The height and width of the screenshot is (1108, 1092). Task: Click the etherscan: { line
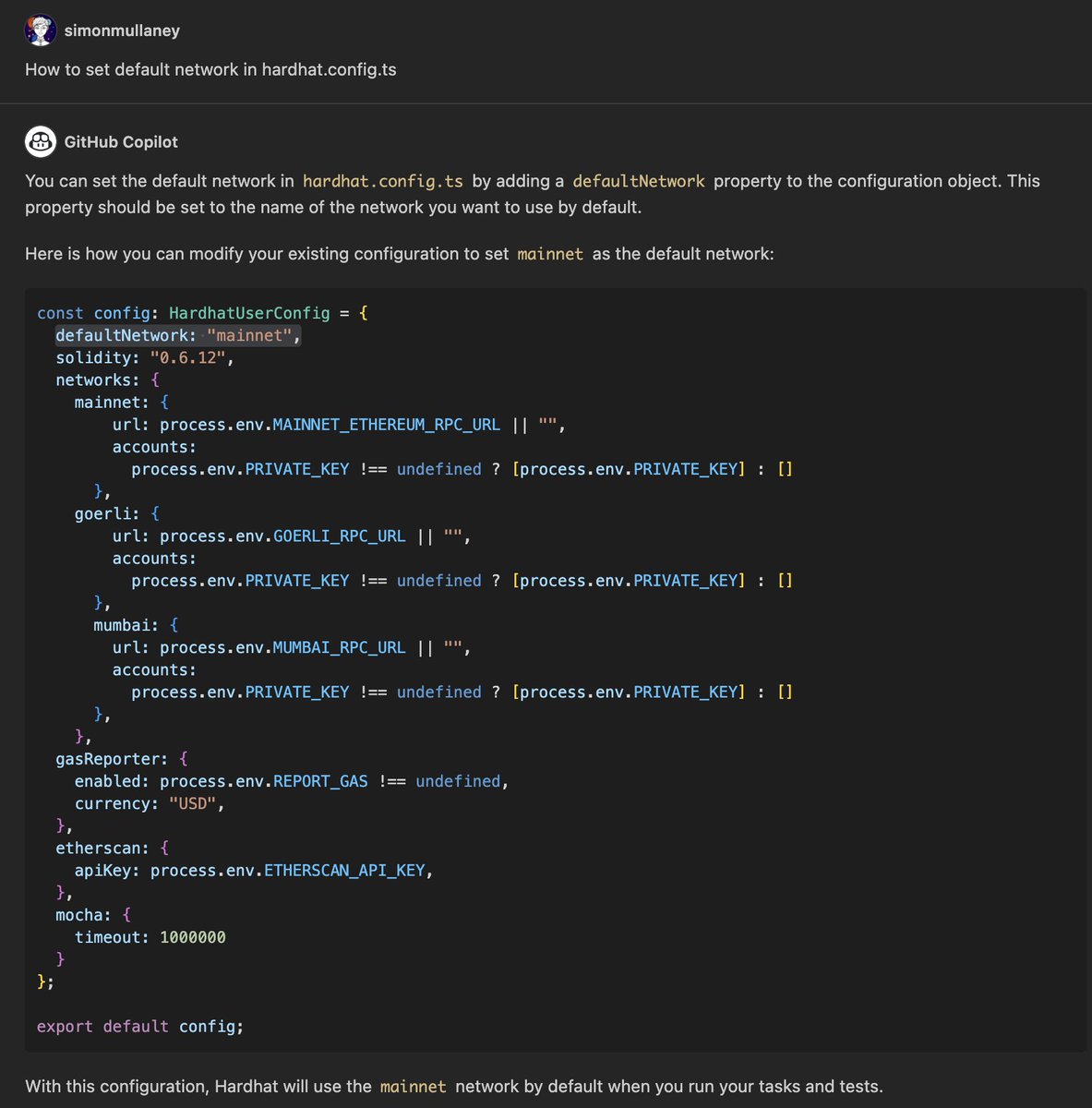click(x=113, y=848)
